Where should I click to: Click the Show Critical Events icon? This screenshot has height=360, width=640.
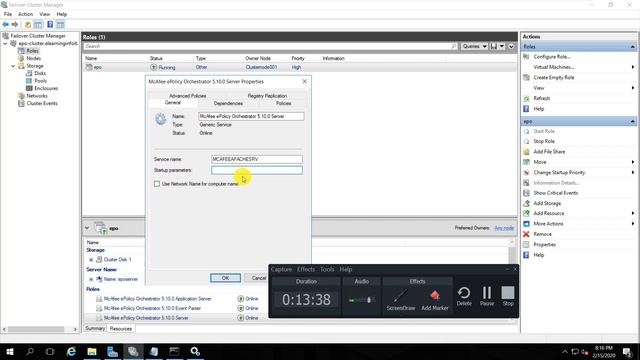point(526,193)
